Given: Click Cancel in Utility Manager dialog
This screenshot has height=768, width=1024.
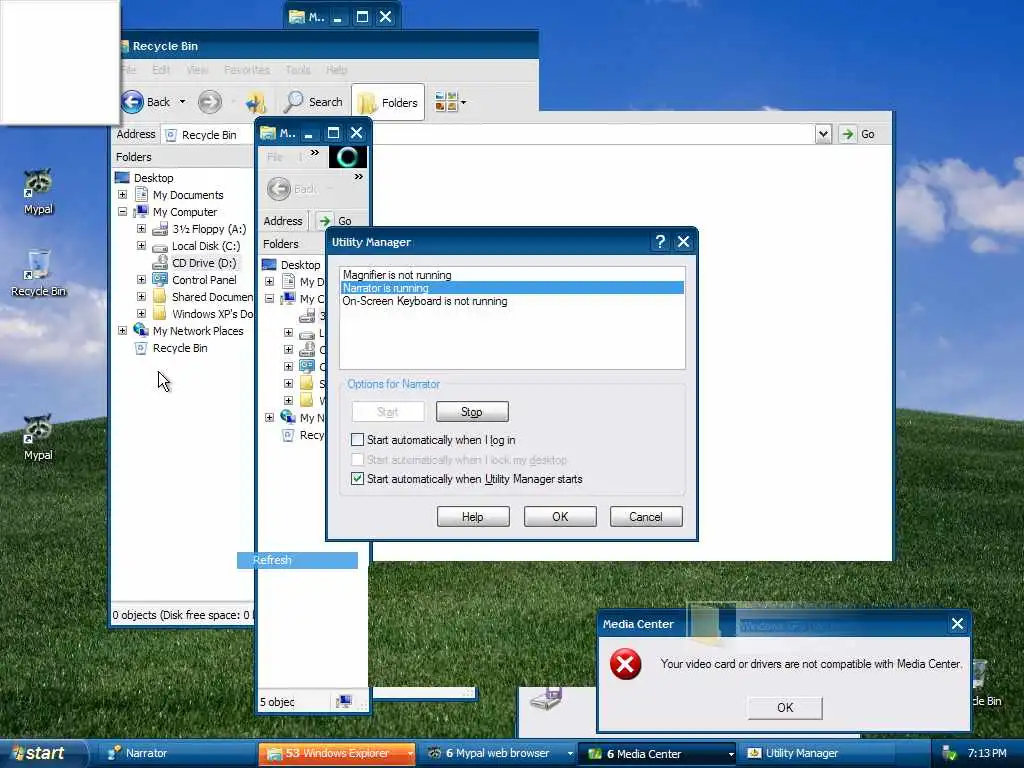Looking at the screenshot, I should 646,517.
